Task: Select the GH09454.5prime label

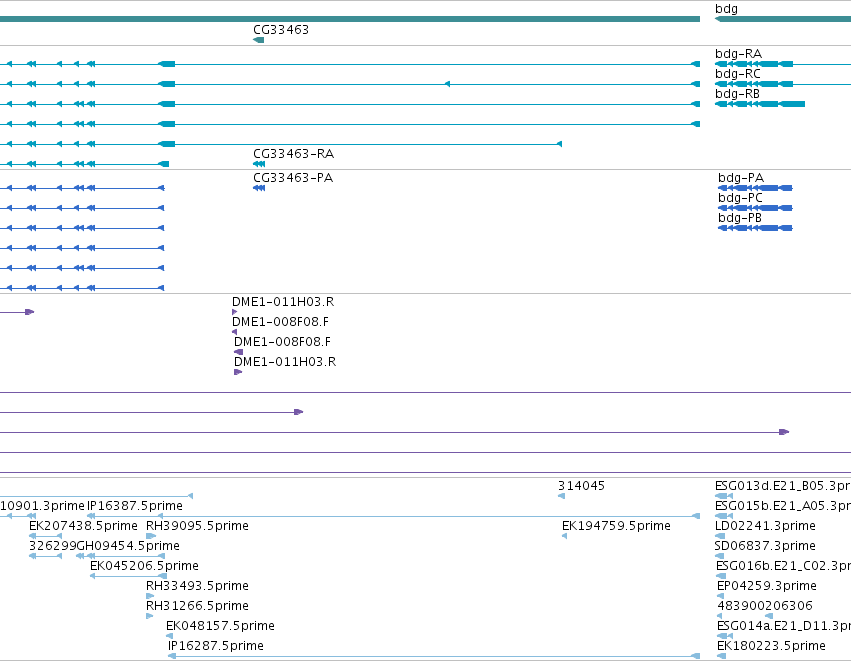Action: (128, 546)
